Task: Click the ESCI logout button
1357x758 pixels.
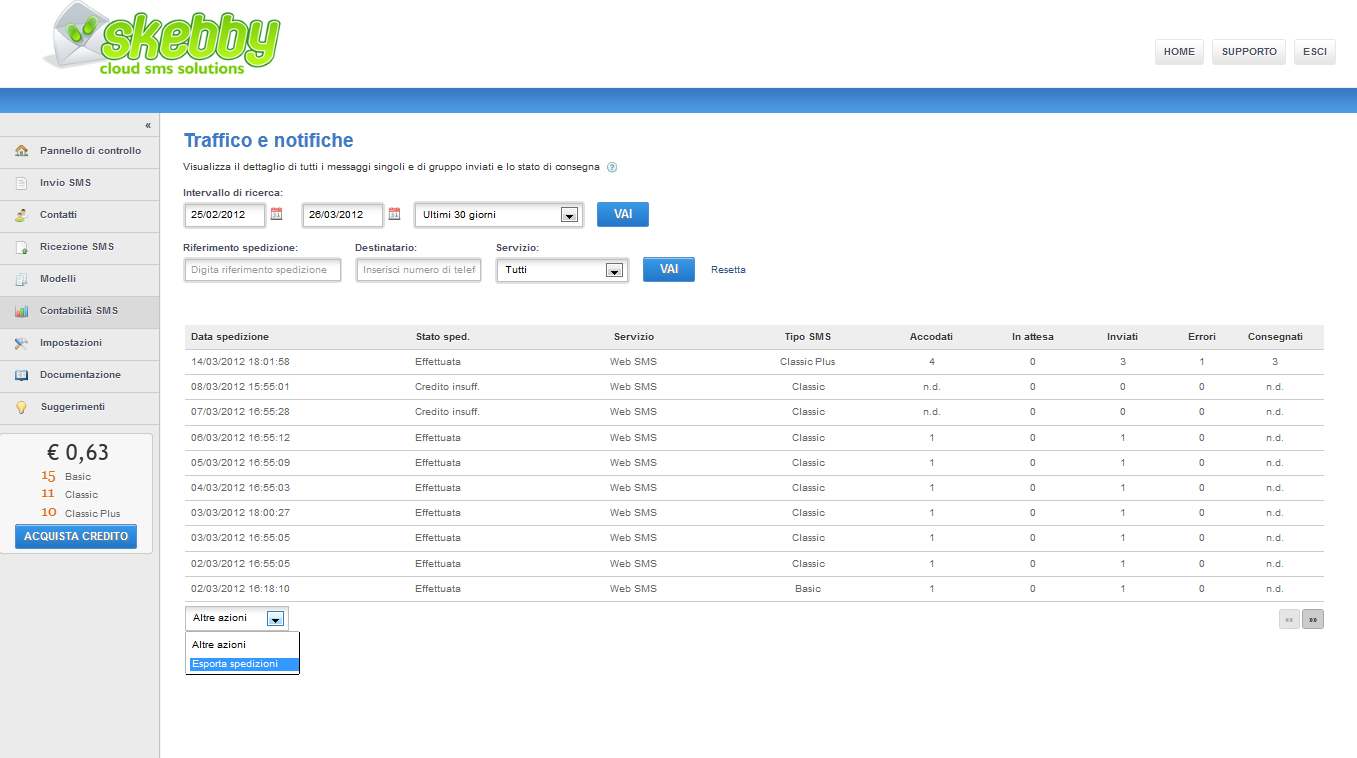Action: point(1315,52)
